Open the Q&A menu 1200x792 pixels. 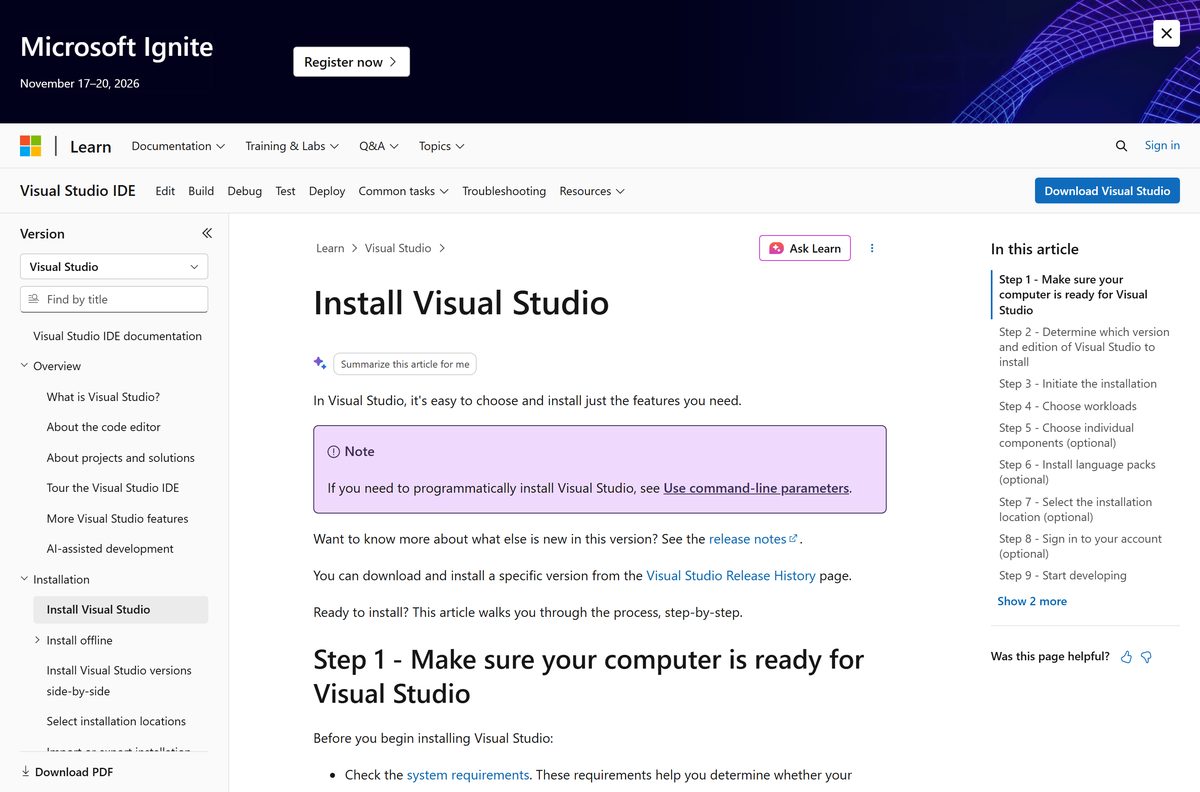click(x=379, y=146)
